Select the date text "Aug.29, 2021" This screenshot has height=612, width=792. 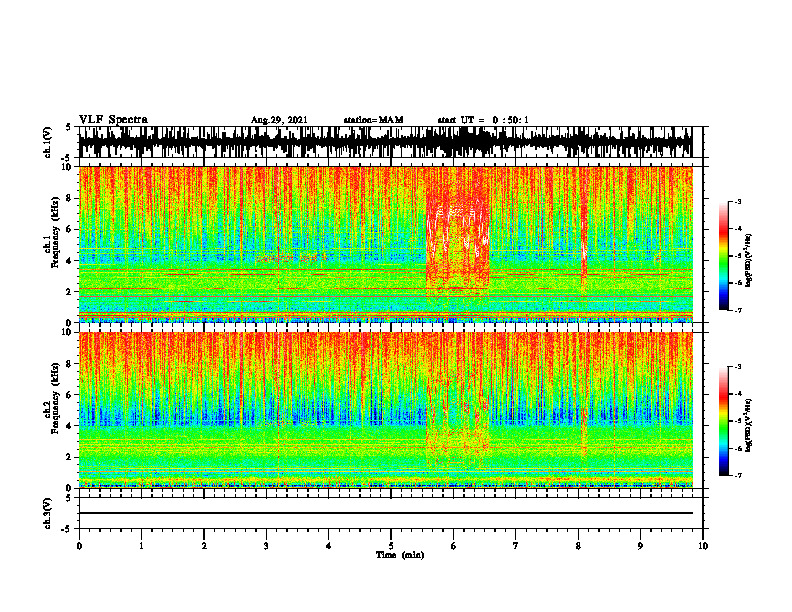(279, 120)
